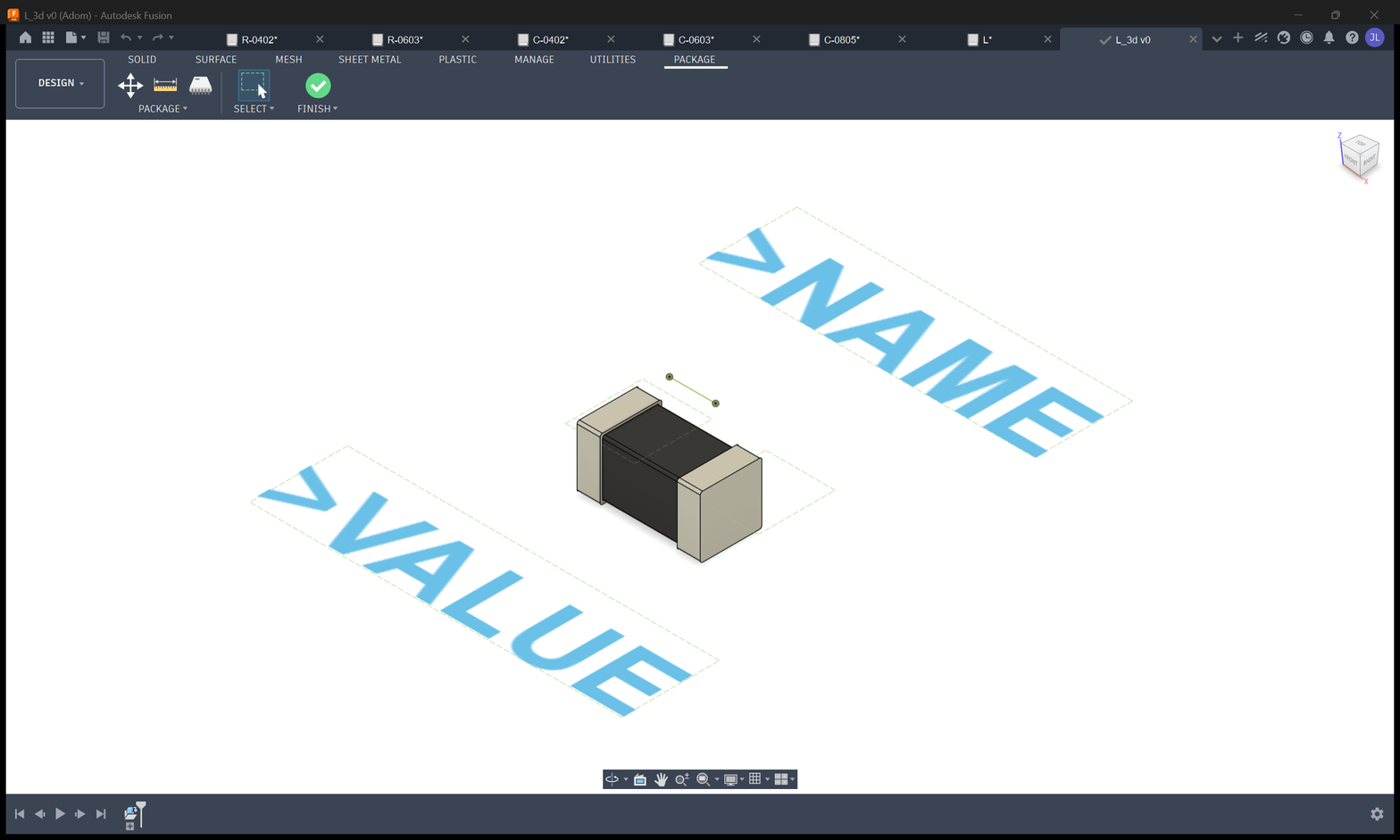The image size is (1400, 840).
Task: Open the JL user profile menu
Action: (x=1375, y=37)
